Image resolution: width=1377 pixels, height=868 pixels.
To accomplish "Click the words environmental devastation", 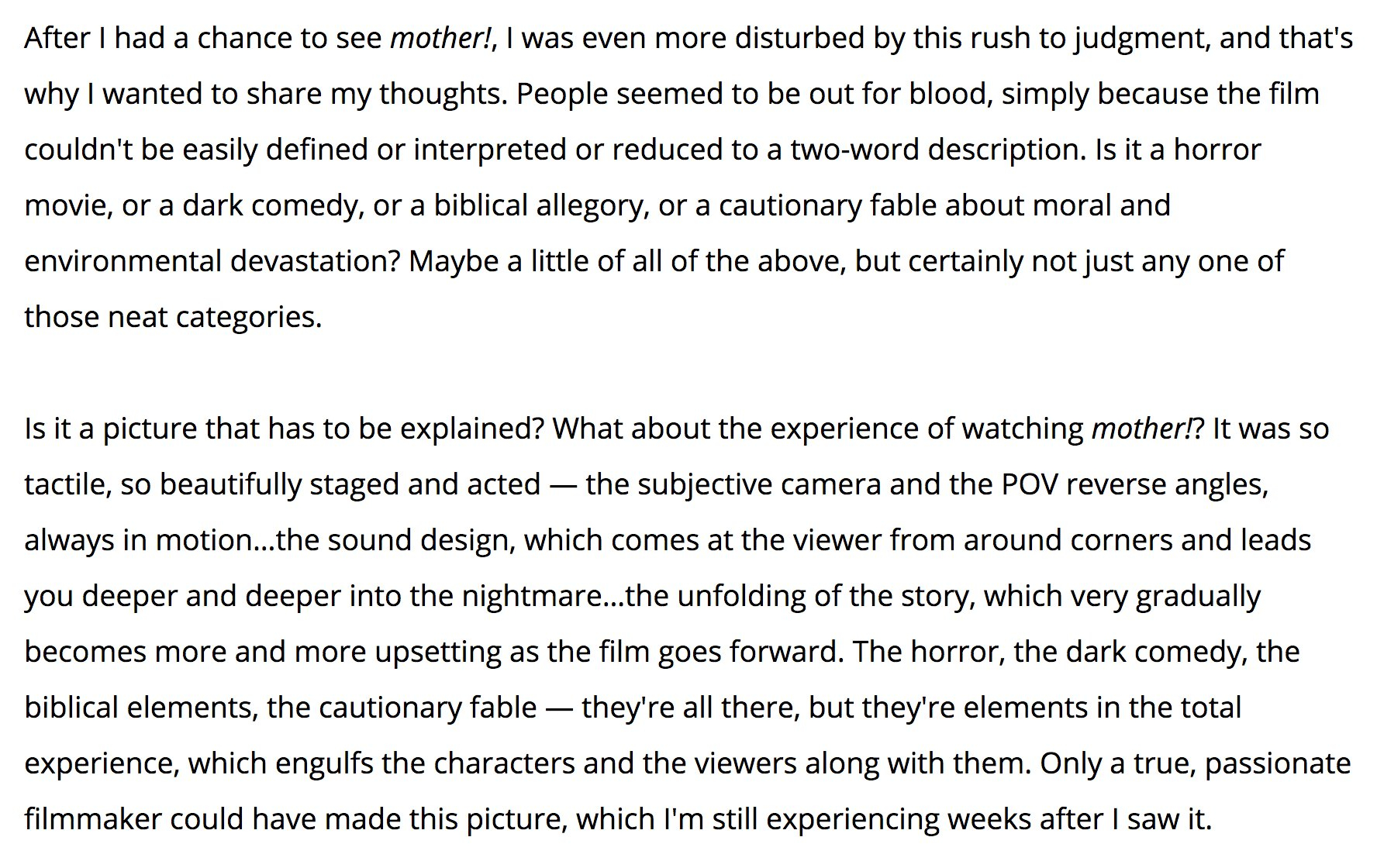I will (212, 261).
